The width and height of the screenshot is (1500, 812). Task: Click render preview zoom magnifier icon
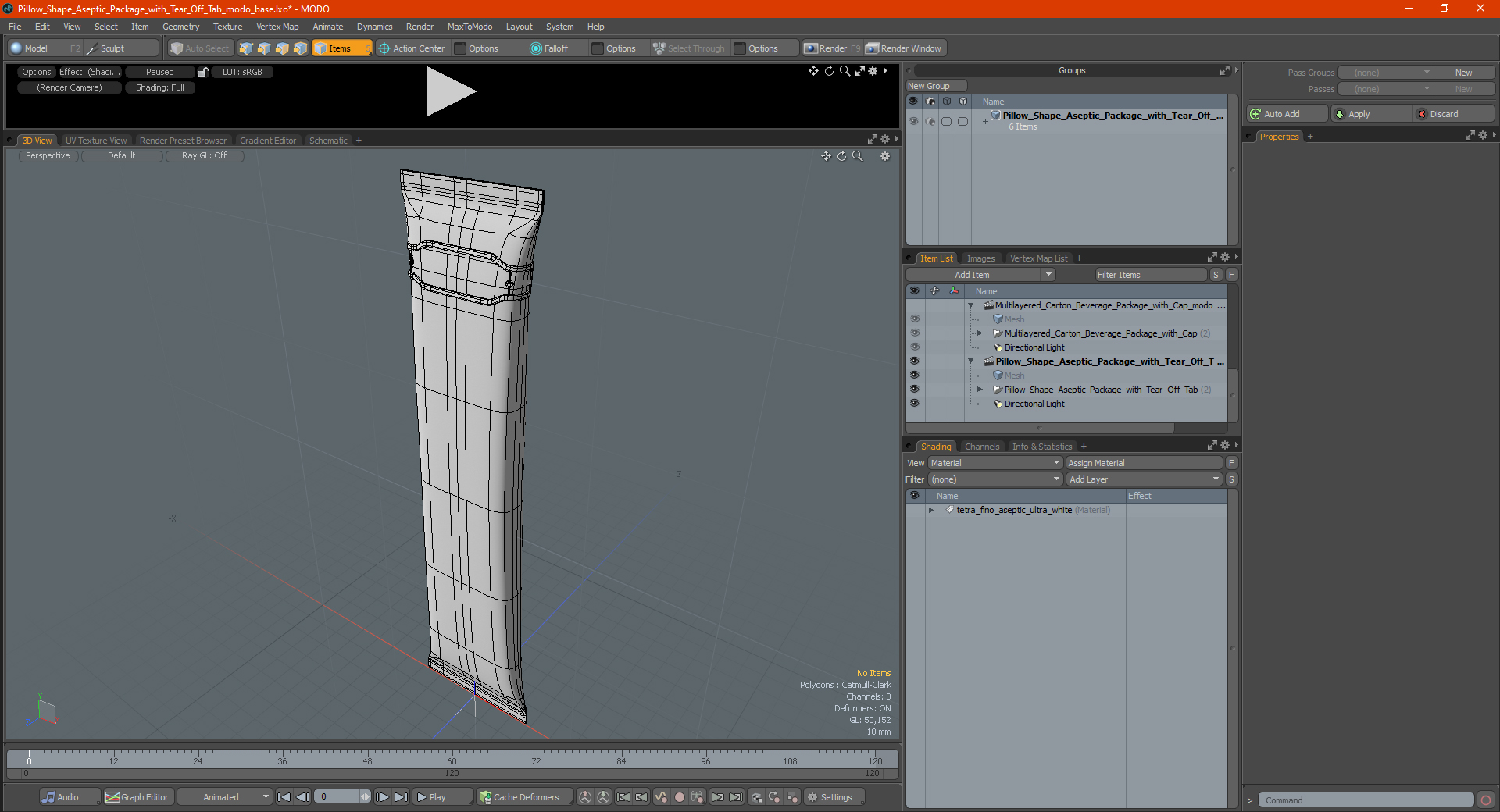pyautogui.click(x=845, y=71)
